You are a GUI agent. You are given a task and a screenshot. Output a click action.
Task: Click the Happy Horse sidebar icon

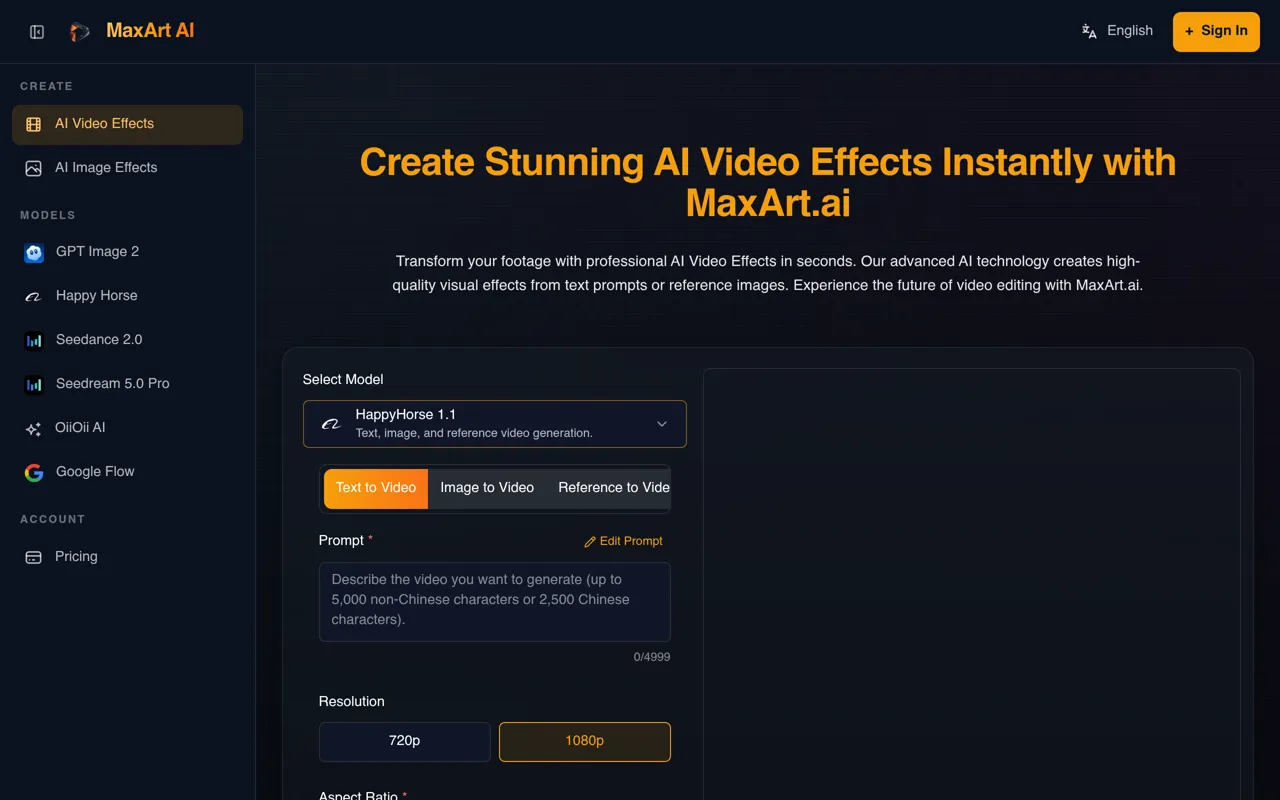click(x=34, y=296)
